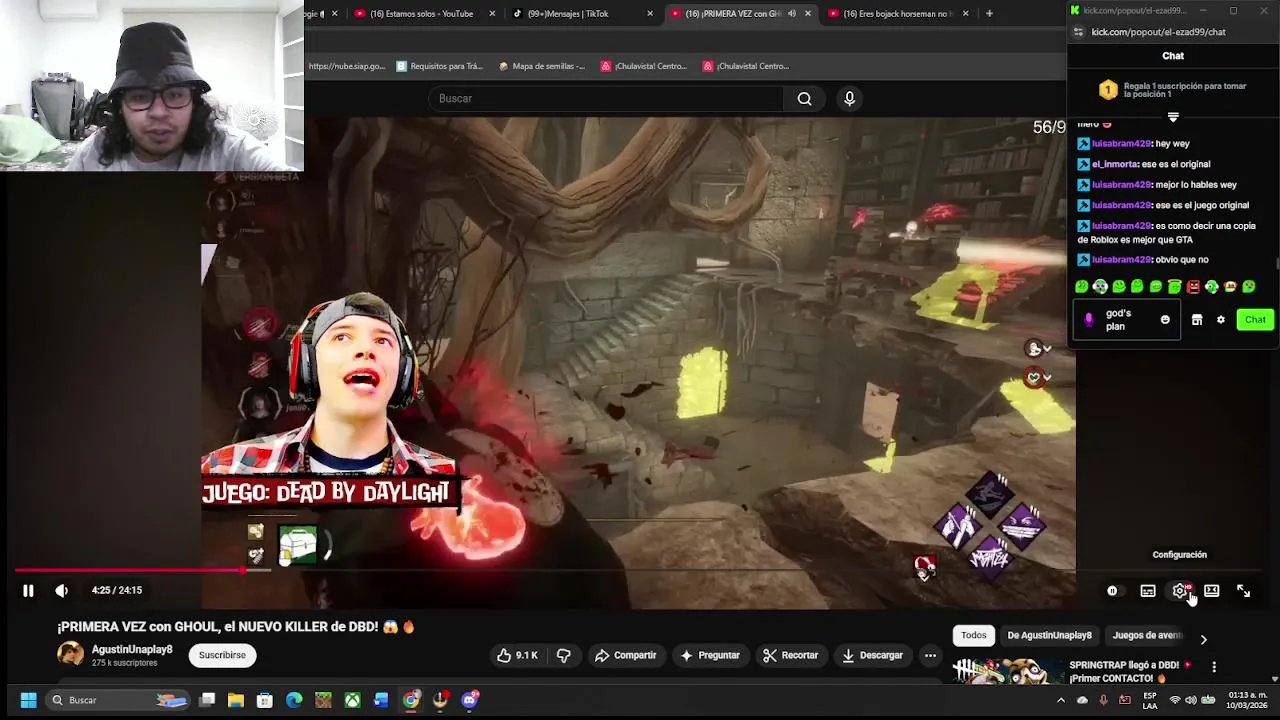Click Kick chat message input field

click(1125, 320)
